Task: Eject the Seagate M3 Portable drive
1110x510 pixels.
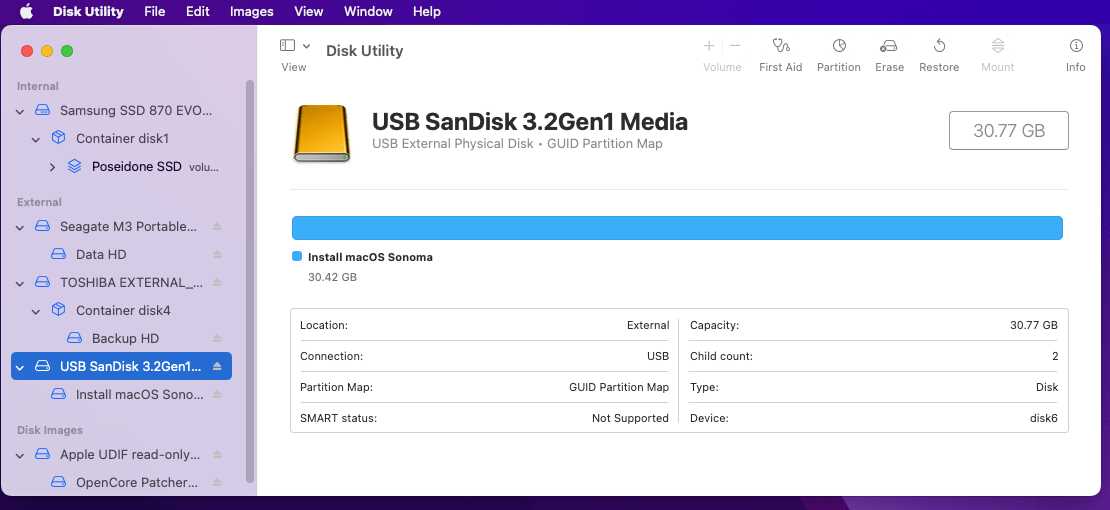Action: [217, 227]
